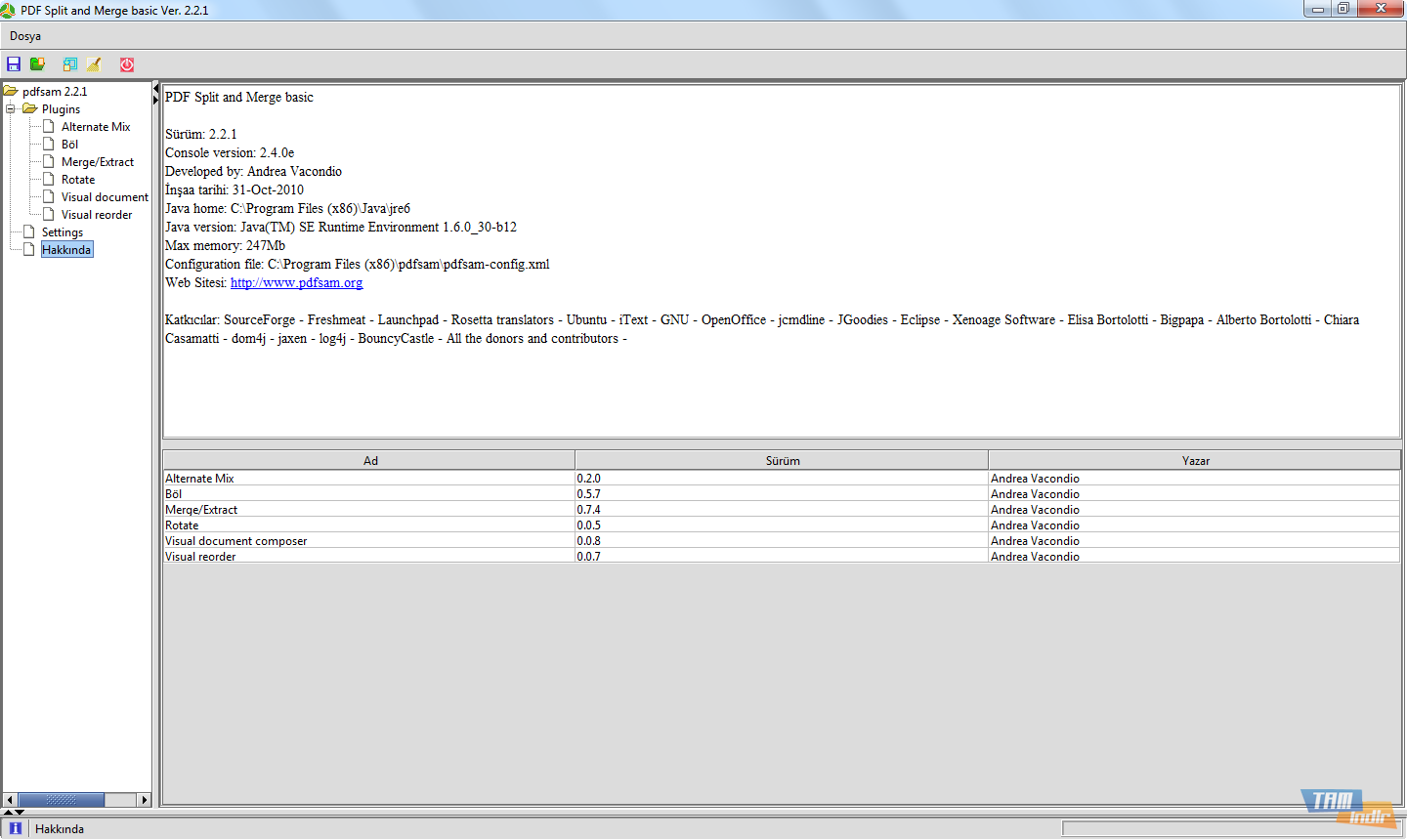The image size is (1407, 840).
Task: Open the Böl plugin
Action: [69, 145]
